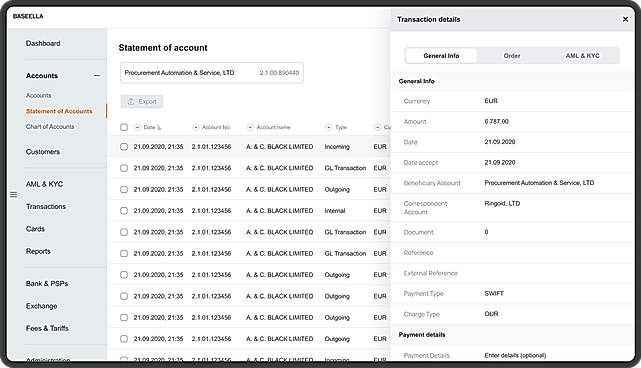The height and width of the screenshot is (368, 641).
Task: Open Exchange in the sidebar
Action: pyautogui.click(x=41, y=306)
